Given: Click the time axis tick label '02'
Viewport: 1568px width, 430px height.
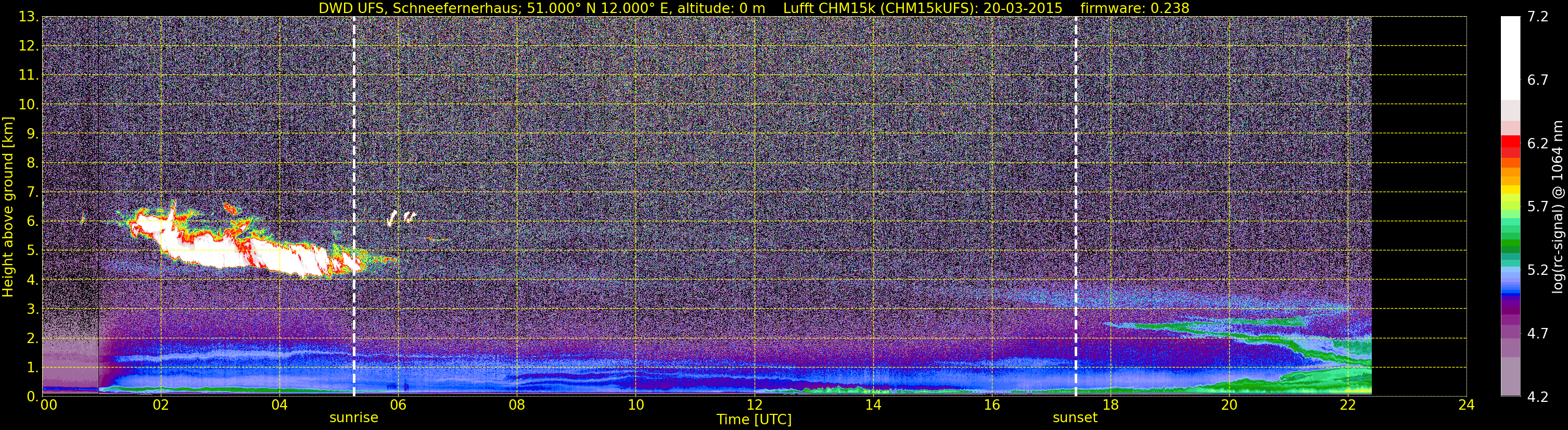Looking at the screenshot, I should point(160,405).
